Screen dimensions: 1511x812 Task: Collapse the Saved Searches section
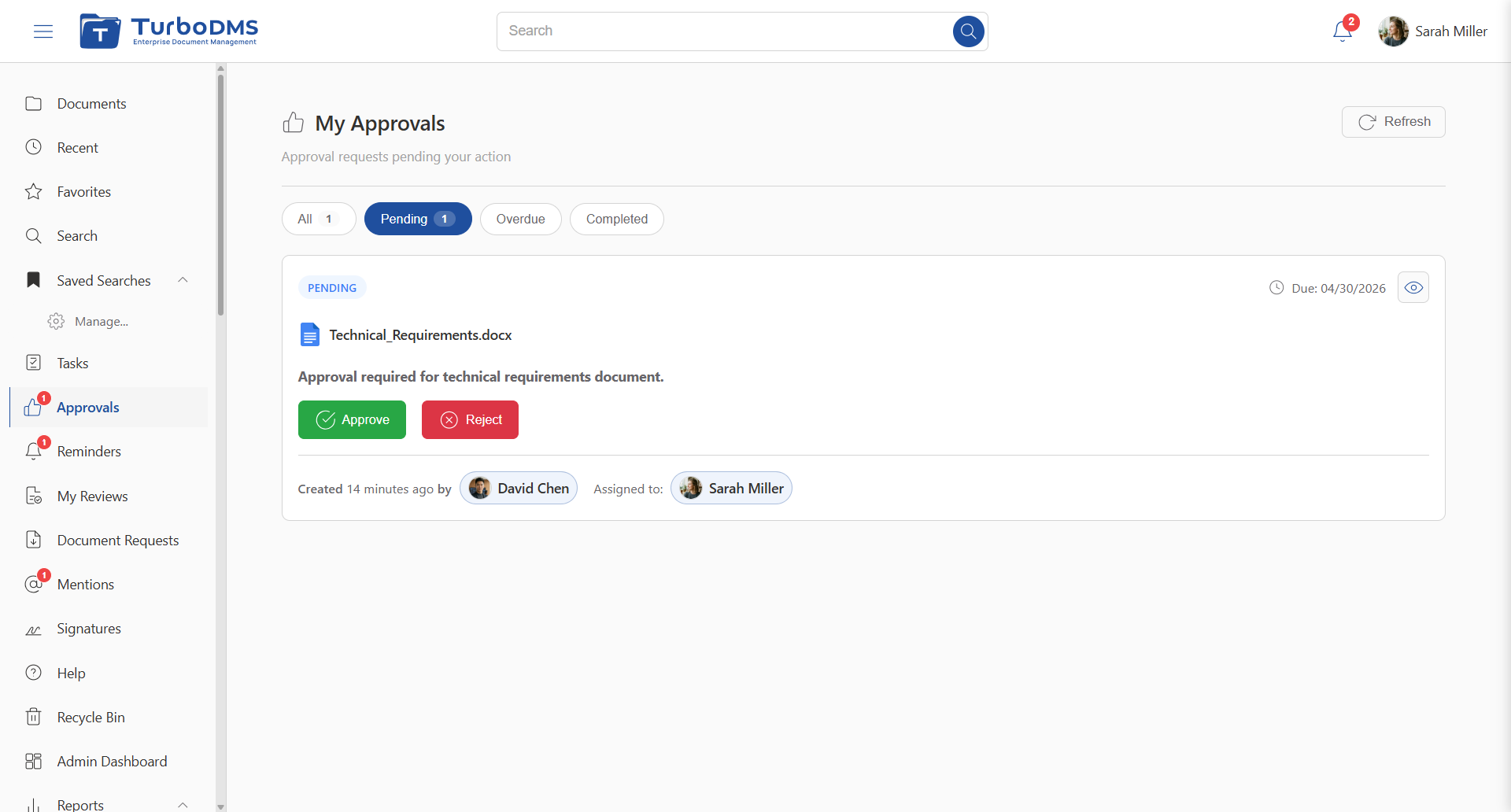click(x=183, y=280)
